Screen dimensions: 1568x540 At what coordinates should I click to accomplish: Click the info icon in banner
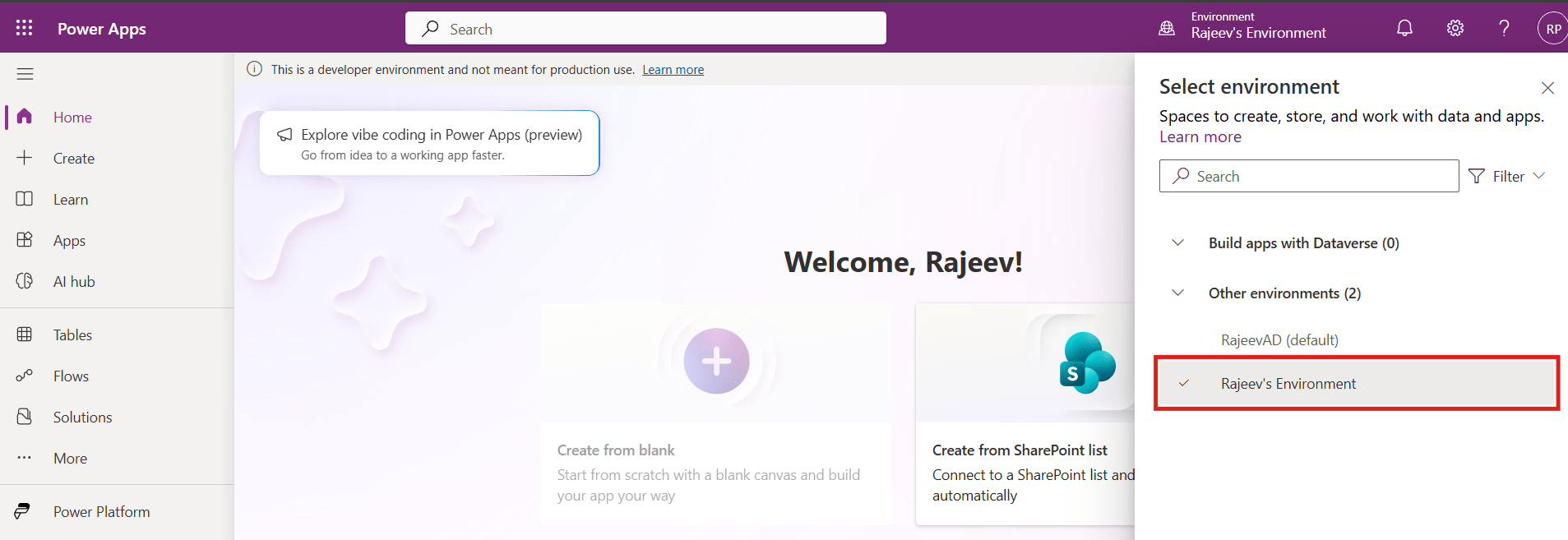tap(255, 69)
